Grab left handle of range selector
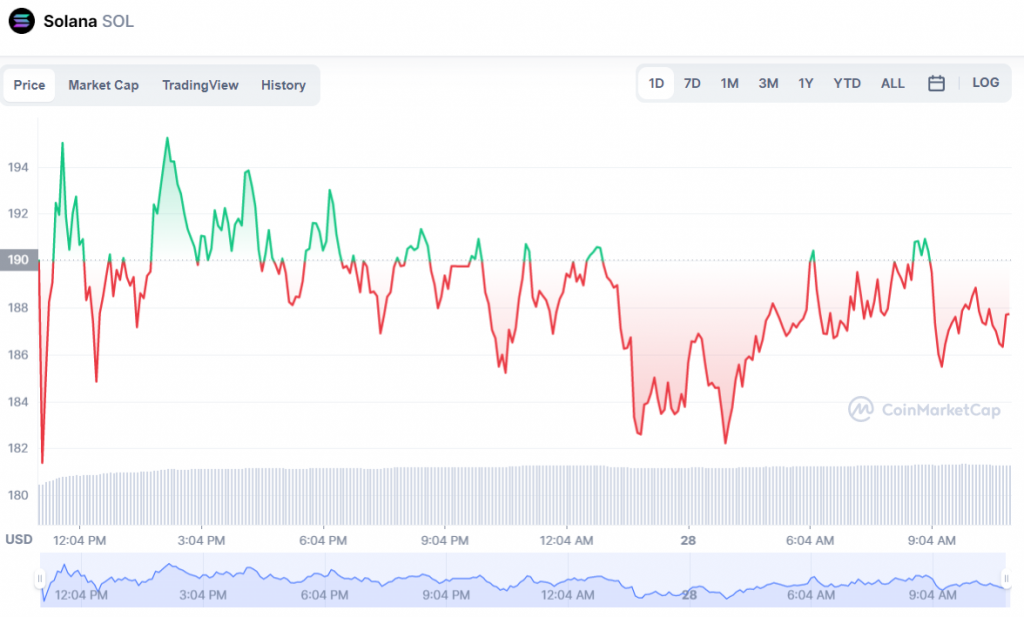The image size is (1024, 617). (x=40, y=578)
